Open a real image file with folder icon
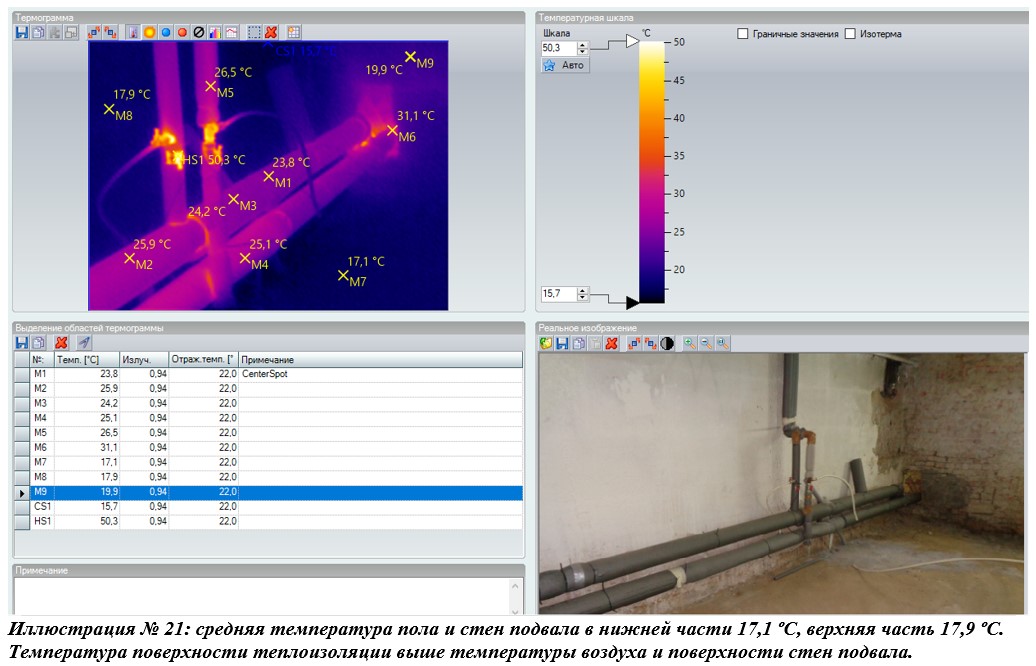 pyautogui.click(x=546, y=343)
